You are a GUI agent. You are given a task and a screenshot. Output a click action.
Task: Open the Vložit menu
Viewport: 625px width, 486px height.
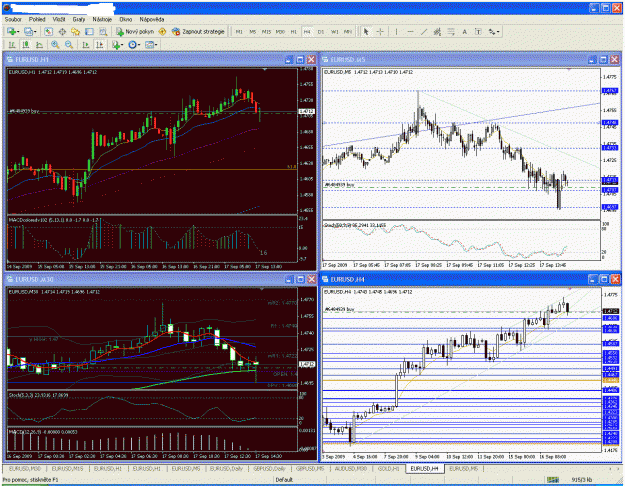tap(59, 19)
